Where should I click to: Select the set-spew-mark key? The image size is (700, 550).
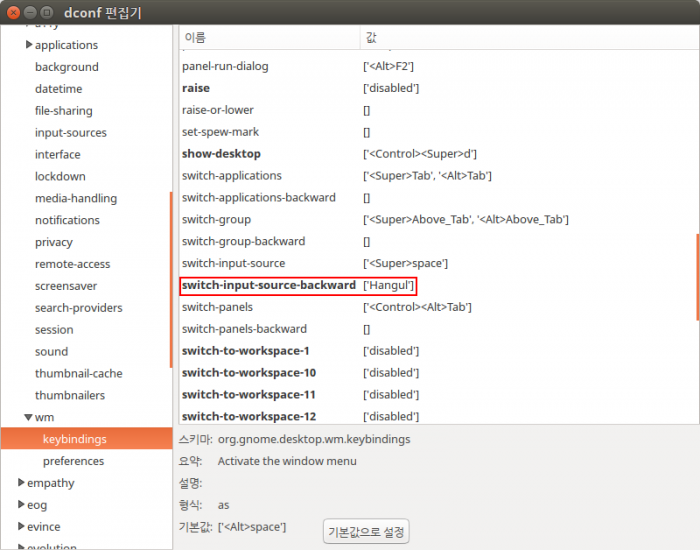220,132
